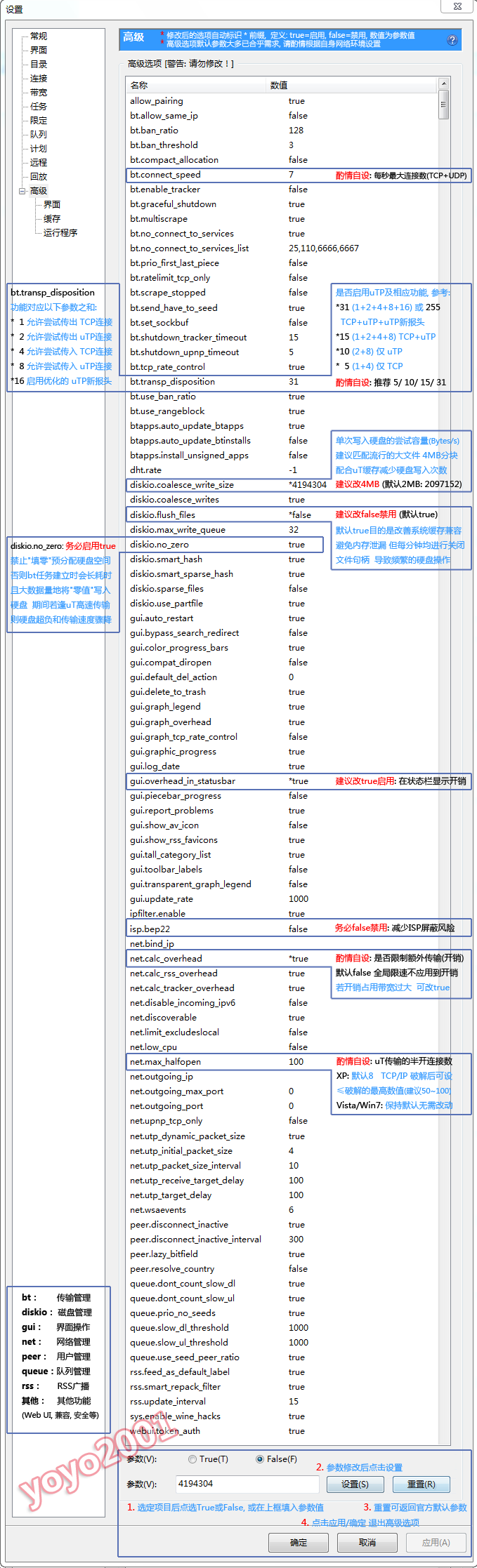Click the 重置(R) button
Screen dimensions: 477x1568
tap(421, 1484)
